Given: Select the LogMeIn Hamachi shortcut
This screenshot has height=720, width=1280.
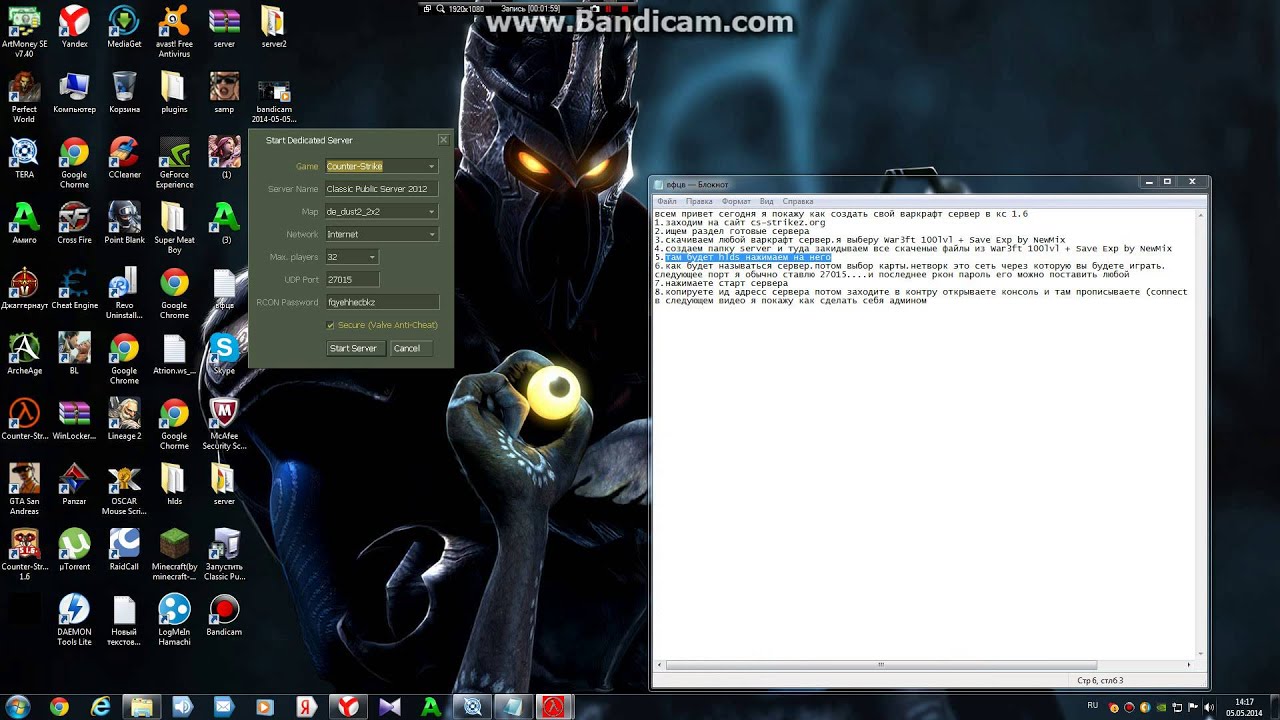Looking at the screenshot, I should click(x=174, y=618).
